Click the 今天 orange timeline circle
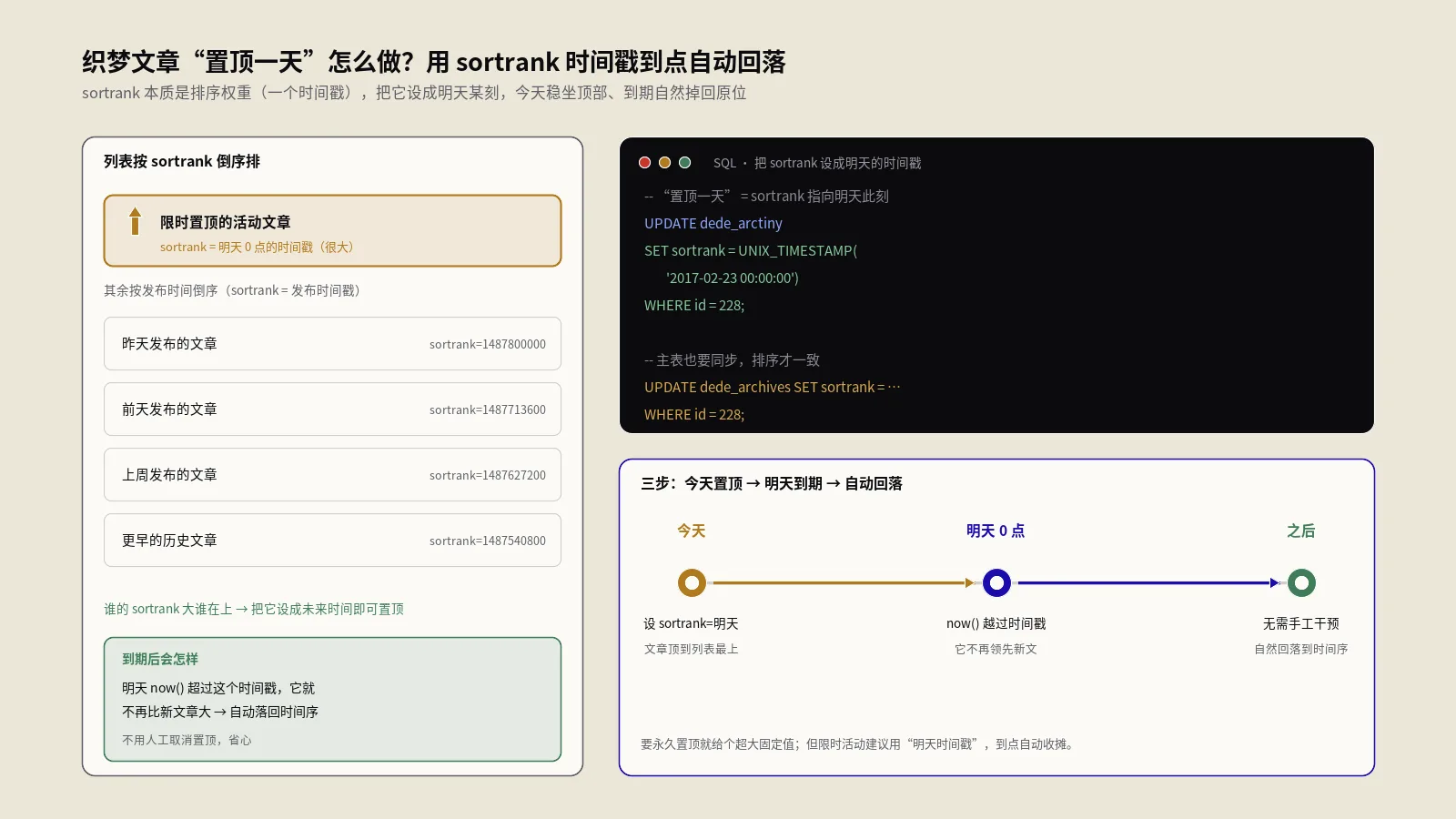 [692, 582]
